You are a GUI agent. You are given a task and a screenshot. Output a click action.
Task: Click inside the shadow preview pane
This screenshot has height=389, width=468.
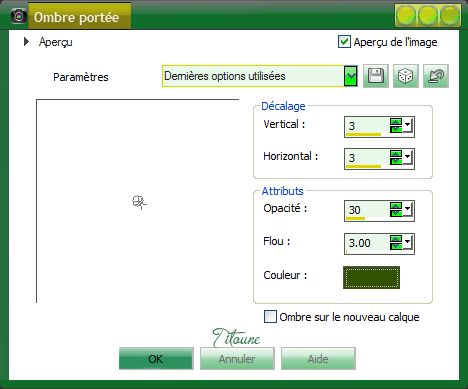coord(138,201)
